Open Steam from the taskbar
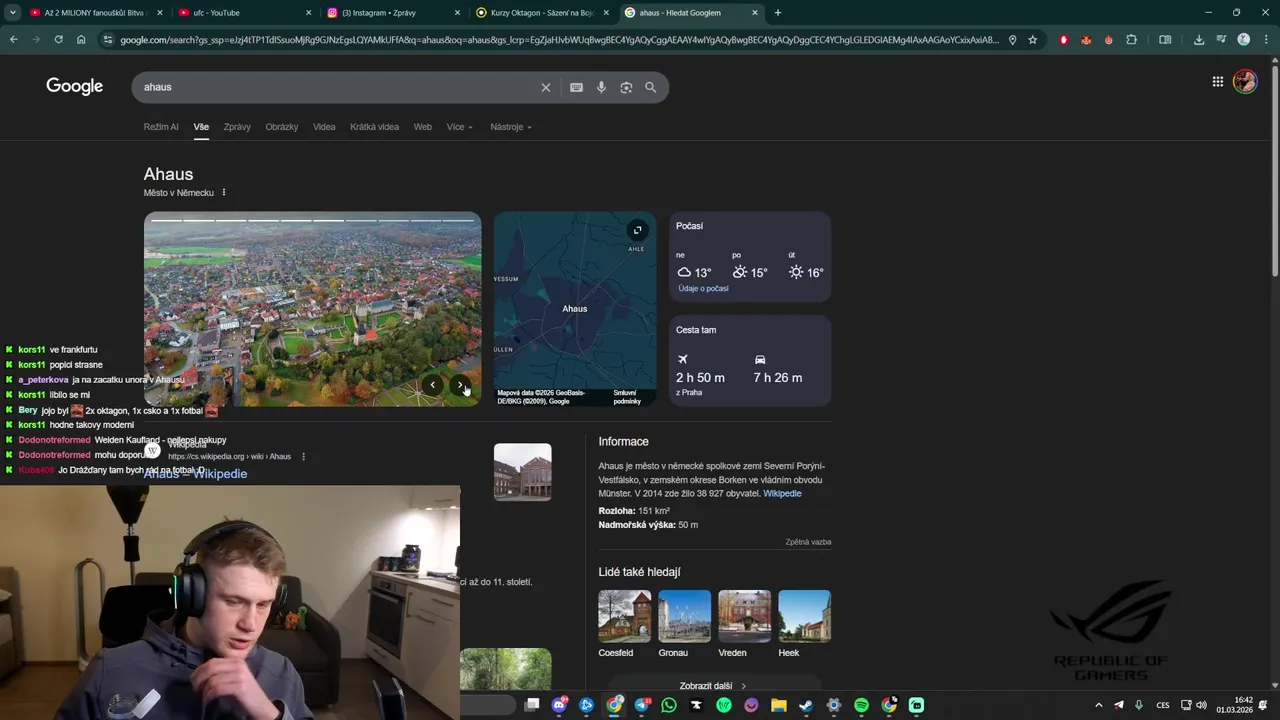This screenshot has height=720, width=1280. tap(806, 705)
